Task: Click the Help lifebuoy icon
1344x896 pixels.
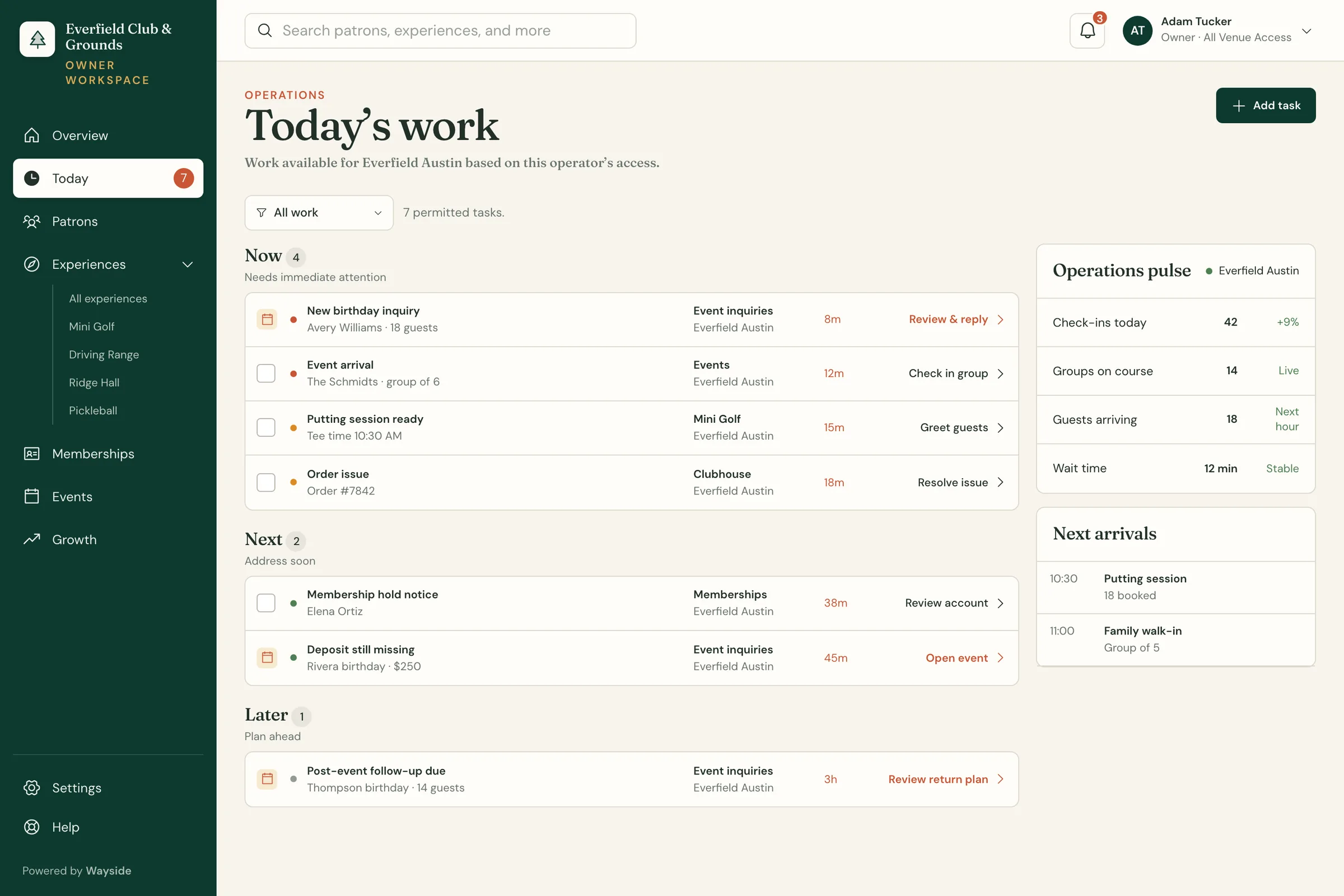Action: click(31, 827)
